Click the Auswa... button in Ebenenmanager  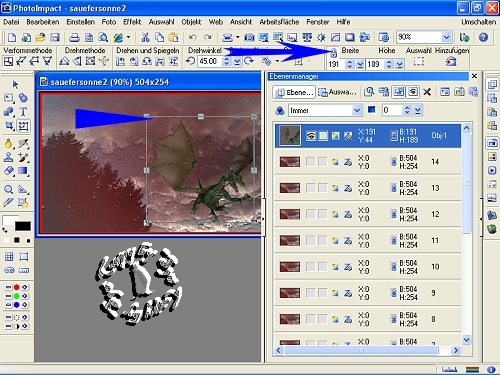tap(337, 92)
